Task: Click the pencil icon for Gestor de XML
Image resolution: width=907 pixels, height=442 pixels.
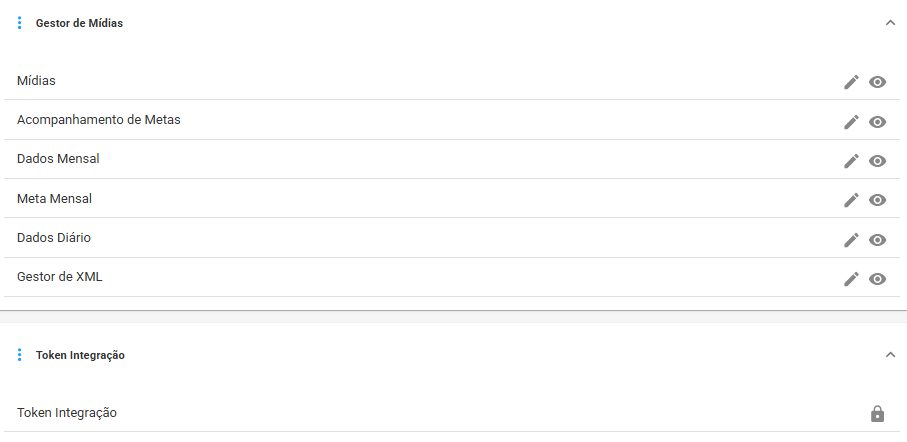Action: [x=851, y=279]
